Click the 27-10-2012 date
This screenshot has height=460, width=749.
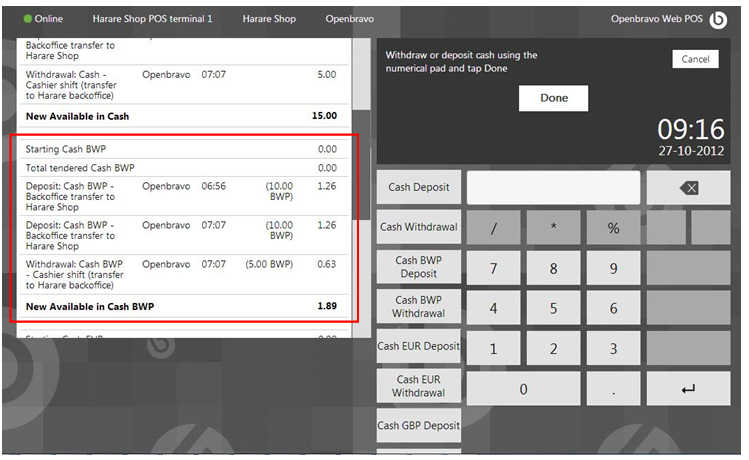[691, 151]
